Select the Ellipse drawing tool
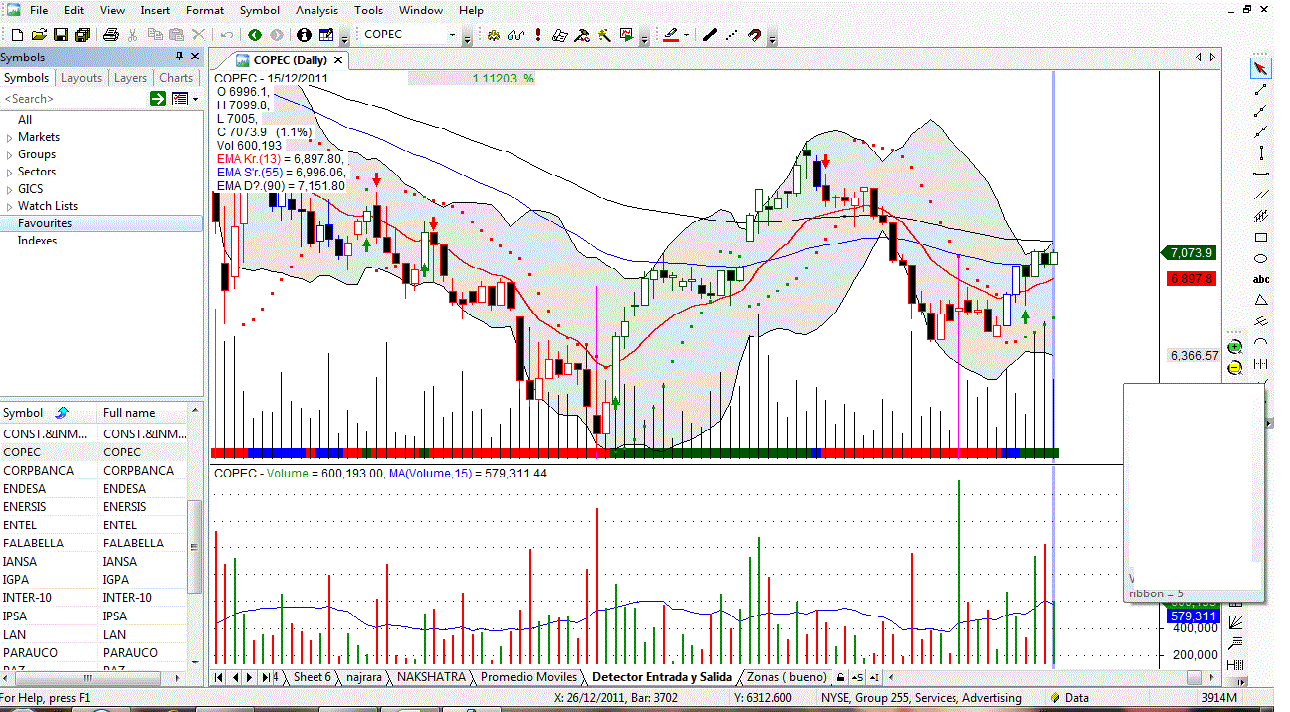Viewport: 1290px width, 712px height. tap(1261, 258)
